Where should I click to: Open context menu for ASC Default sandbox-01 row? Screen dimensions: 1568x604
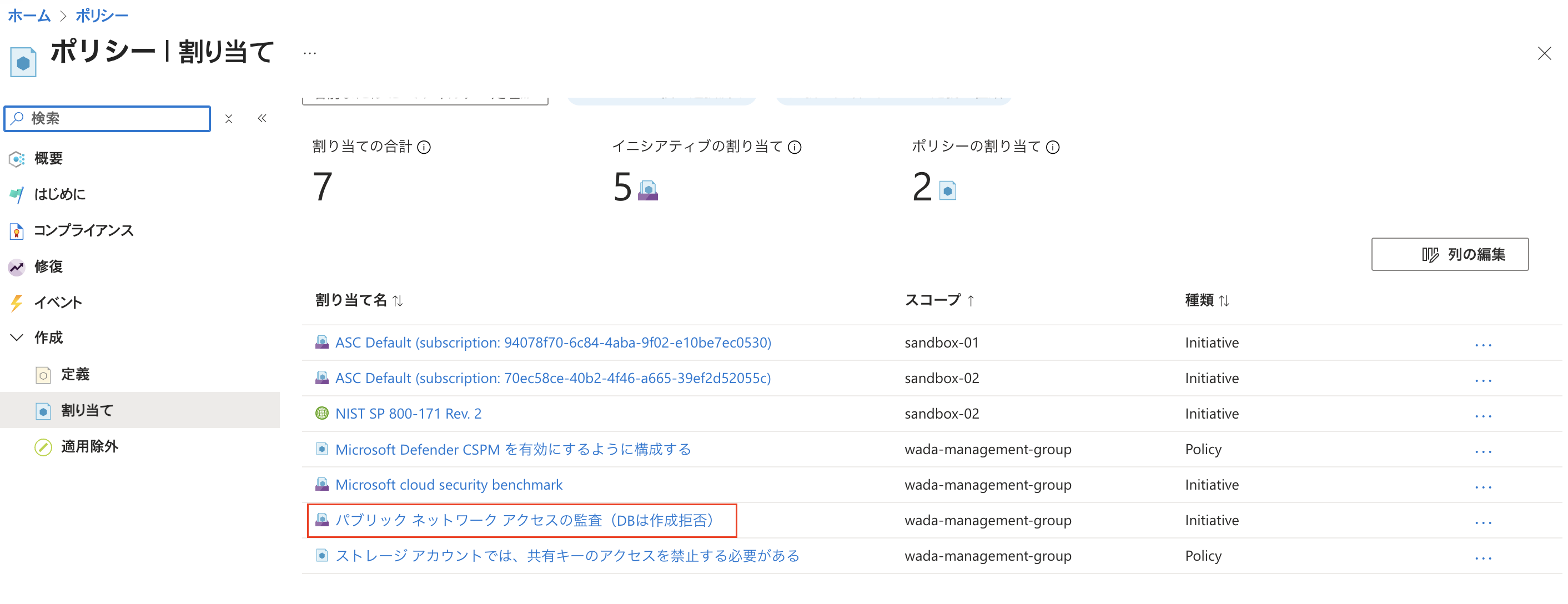click(1484, 345)
